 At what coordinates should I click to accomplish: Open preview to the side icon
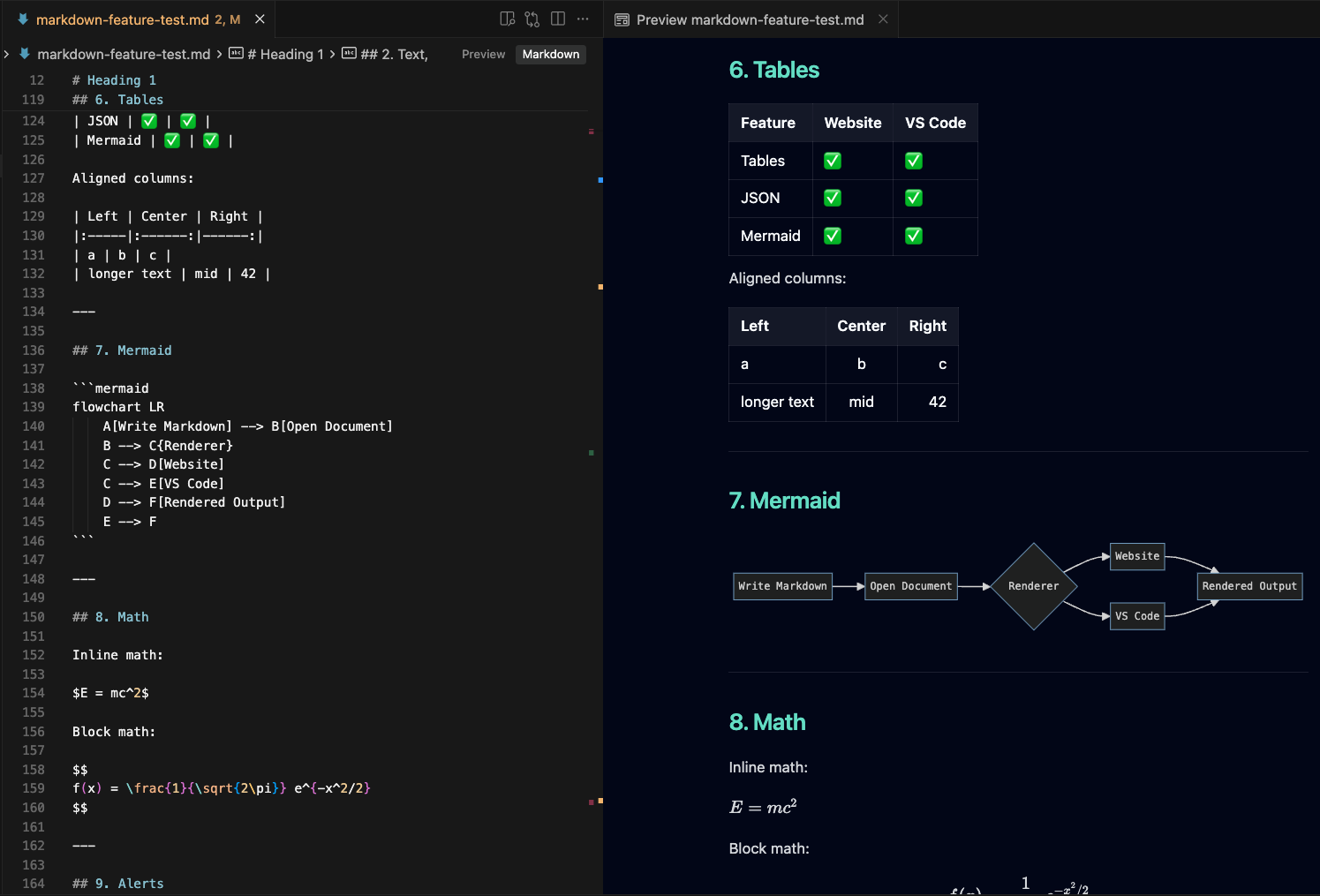pyautogui.click(x=507, y=19)
